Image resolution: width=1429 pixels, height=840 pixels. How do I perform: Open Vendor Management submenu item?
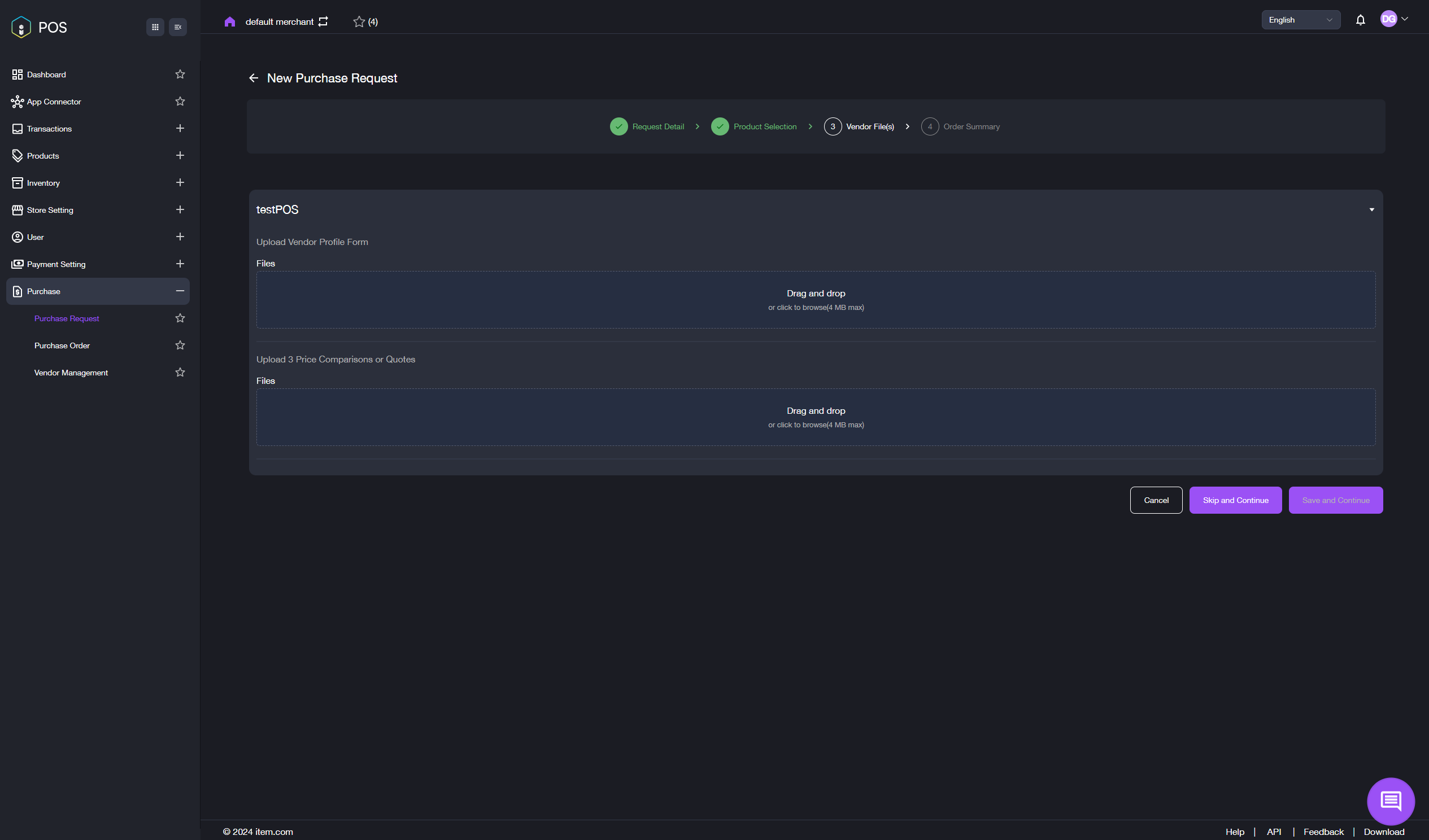[x=71, y=373]
